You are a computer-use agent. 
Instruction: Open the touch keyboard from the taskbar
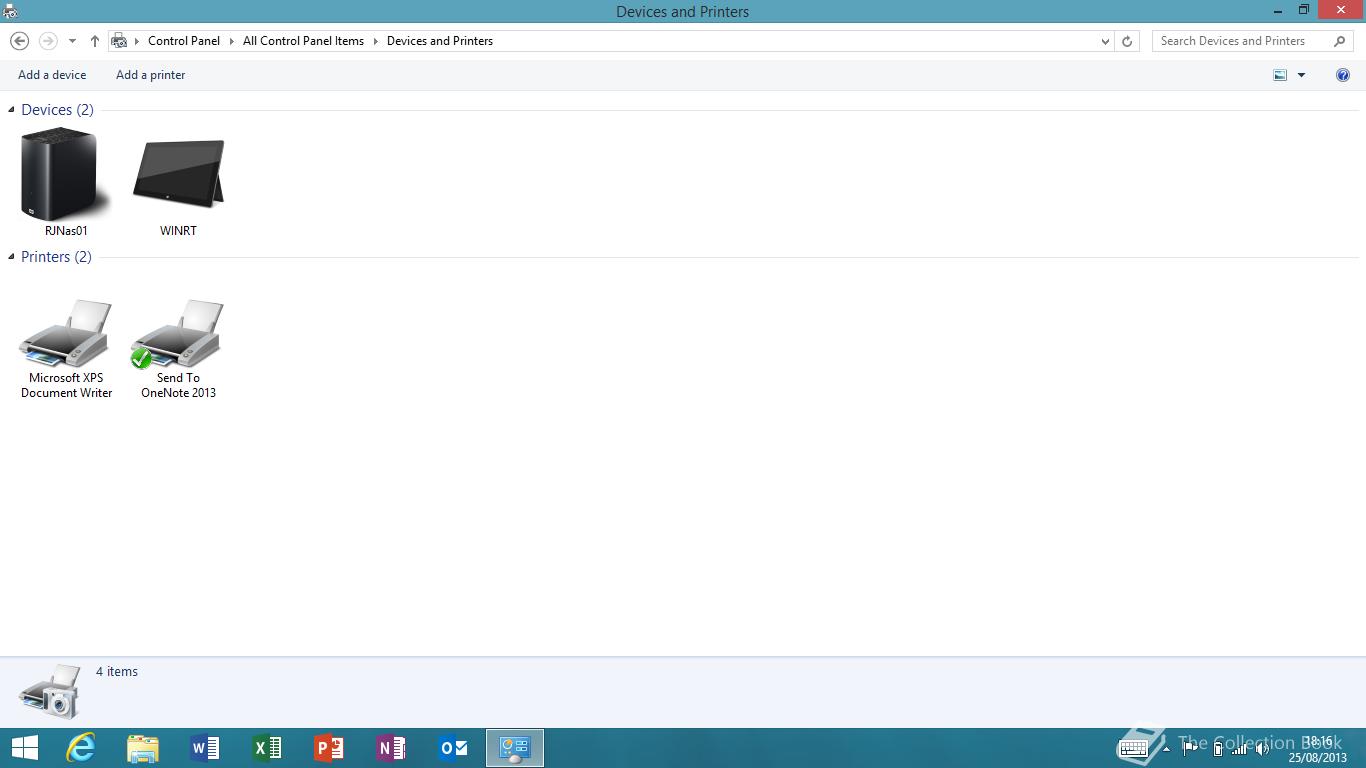(1133, 748)
